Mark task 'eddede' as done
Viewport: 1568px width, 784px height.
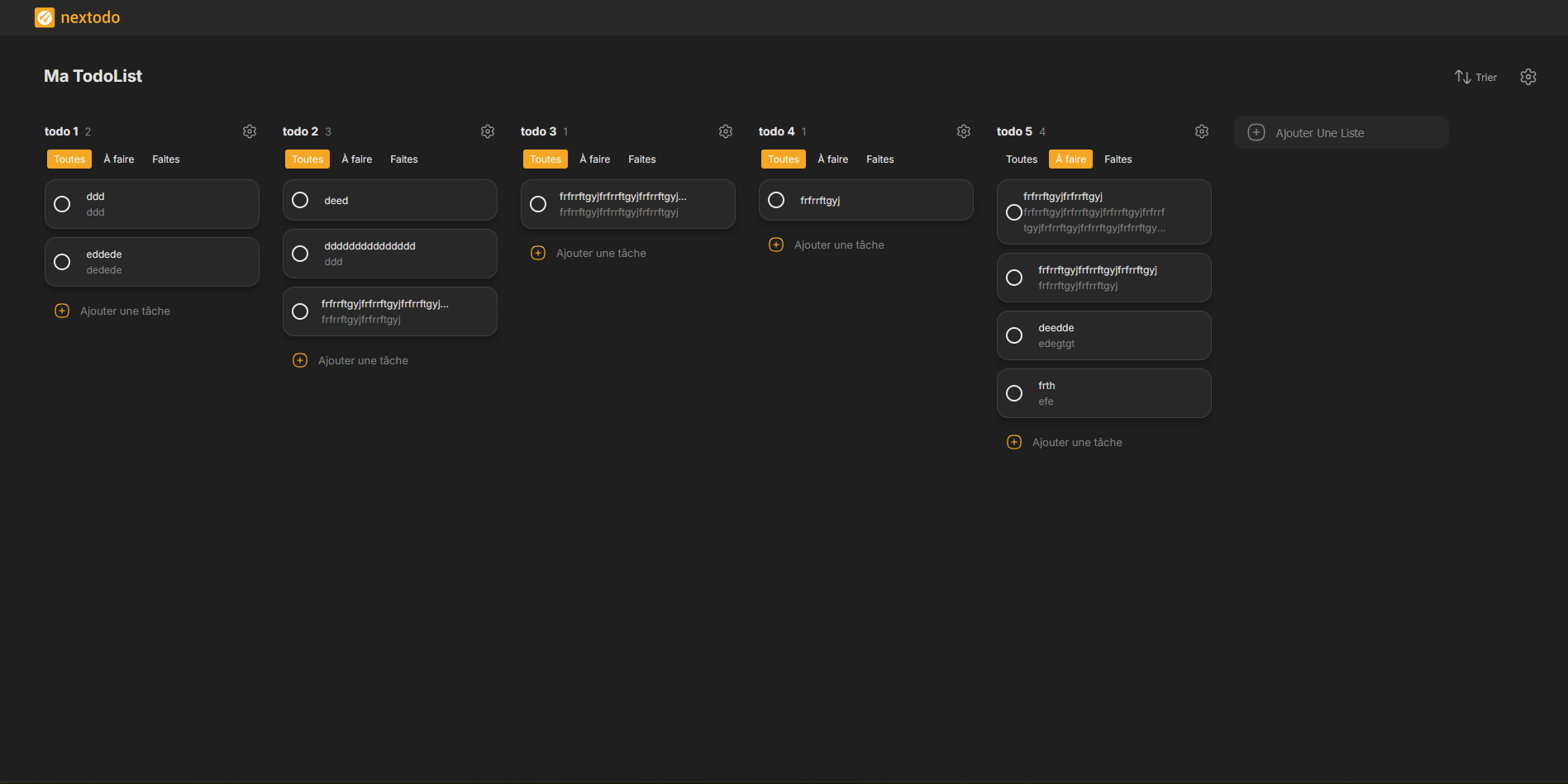(62, 262)
